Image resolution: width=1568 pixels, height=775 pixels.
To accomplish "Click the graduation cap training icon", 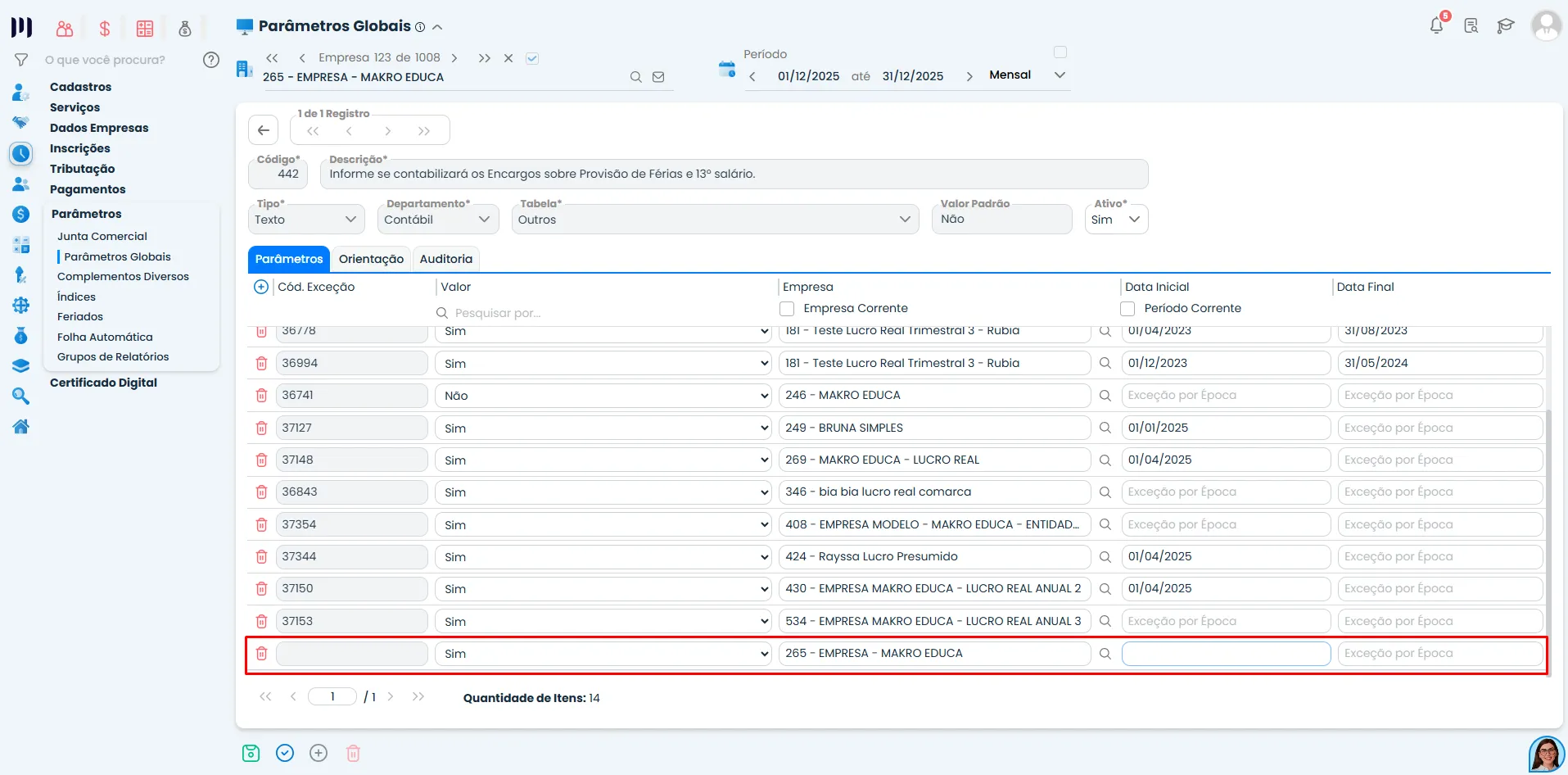I will [1505, 26].
